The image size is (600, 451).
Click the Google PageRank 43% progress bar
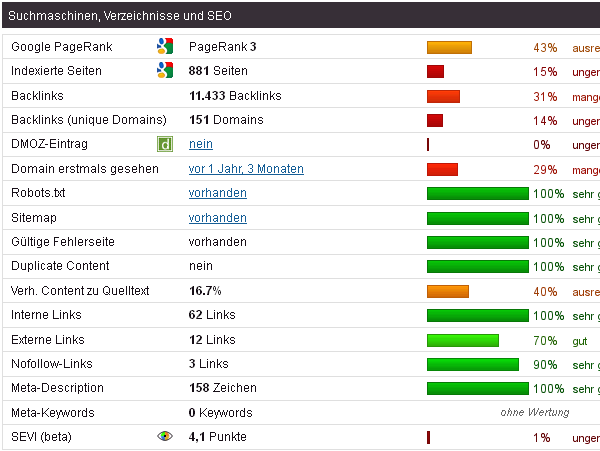pyautogui.click(x=449, y=48)
